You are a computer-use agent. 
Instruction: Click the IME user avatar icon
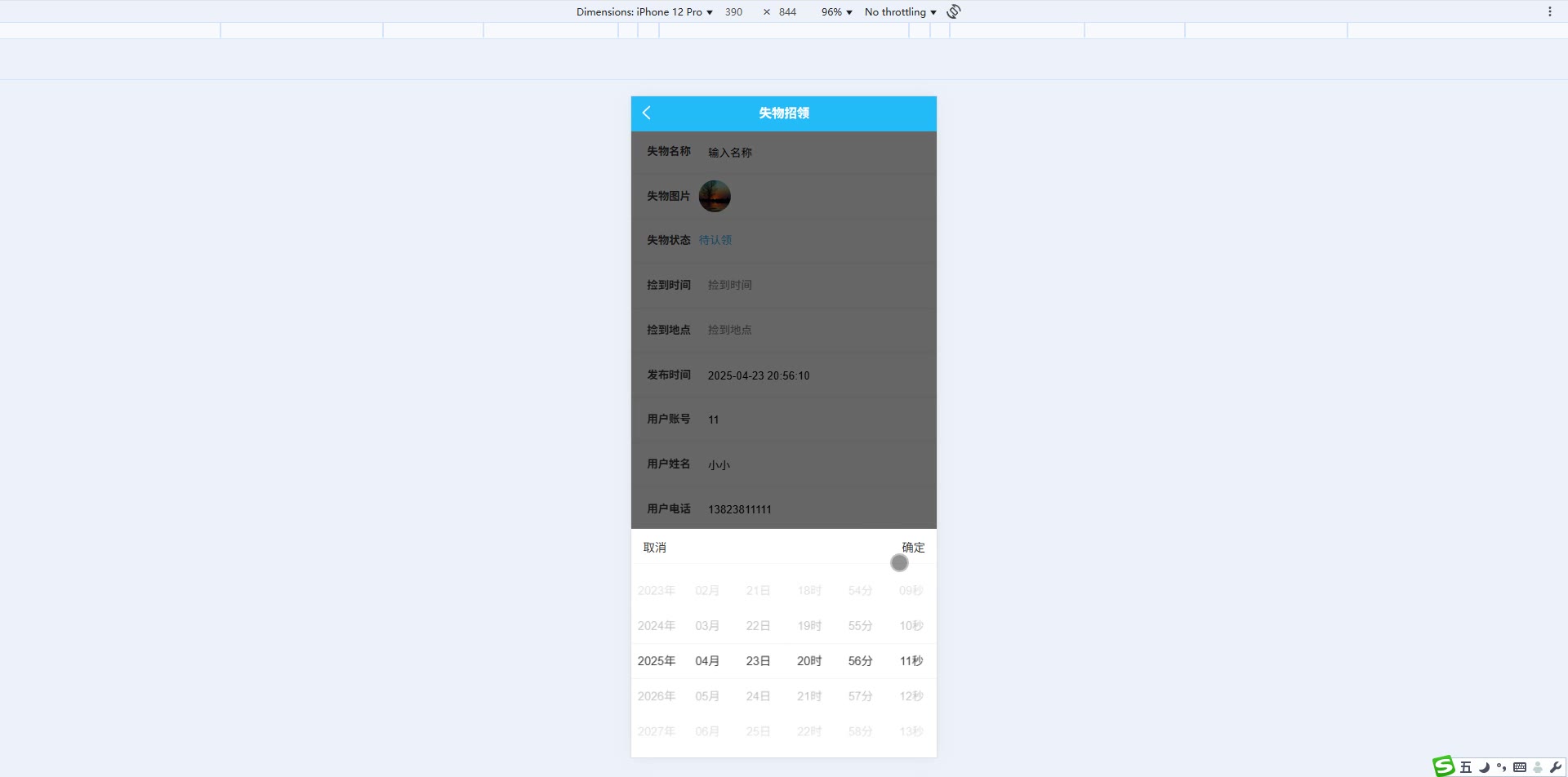click(1538, 767)
